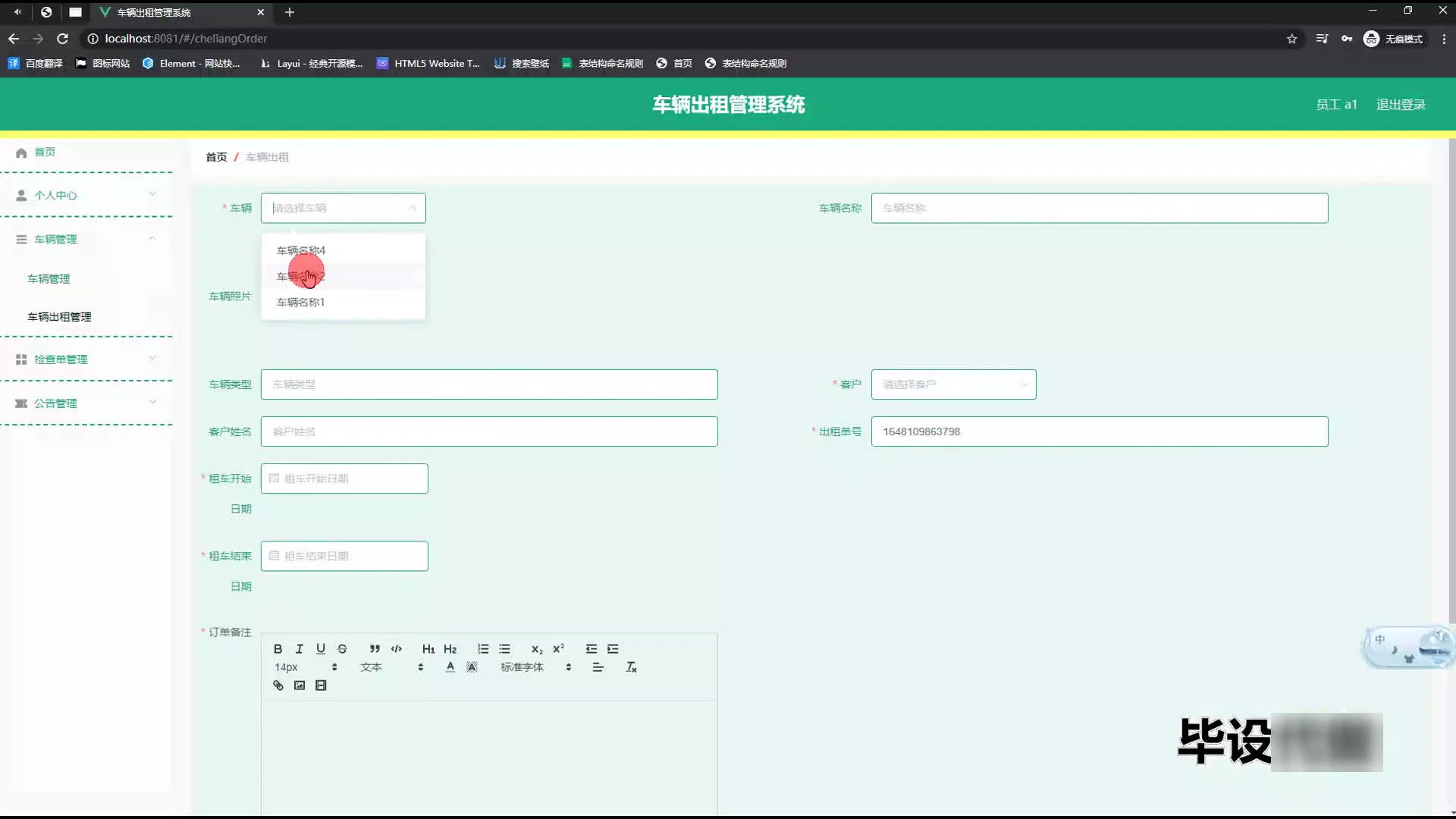The image size is (1456, 819).
Task: Open the 车辆出租管理 submenu item
Action: tap(59, 317)
